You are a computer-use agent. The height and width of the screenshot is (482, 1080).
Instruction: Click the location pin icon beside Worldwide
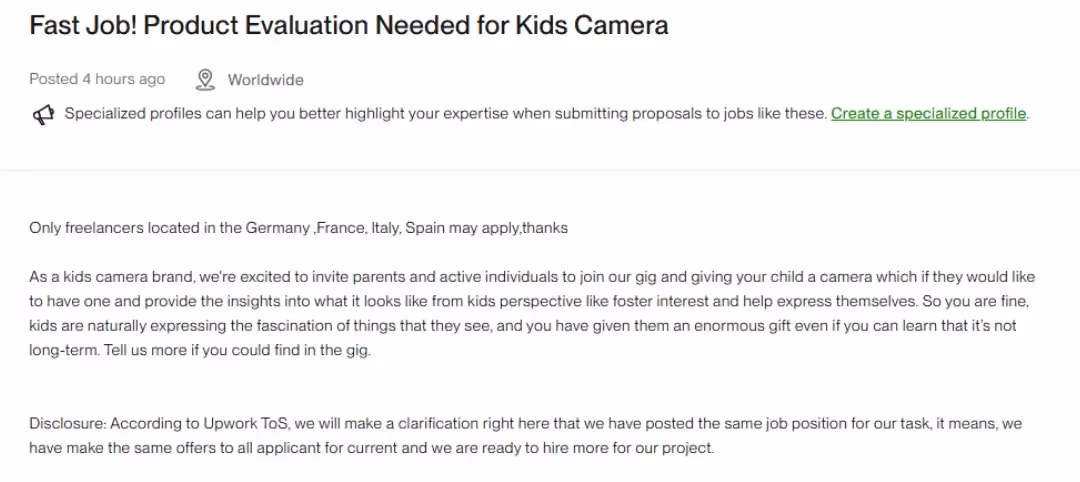(x=205, y=80)
